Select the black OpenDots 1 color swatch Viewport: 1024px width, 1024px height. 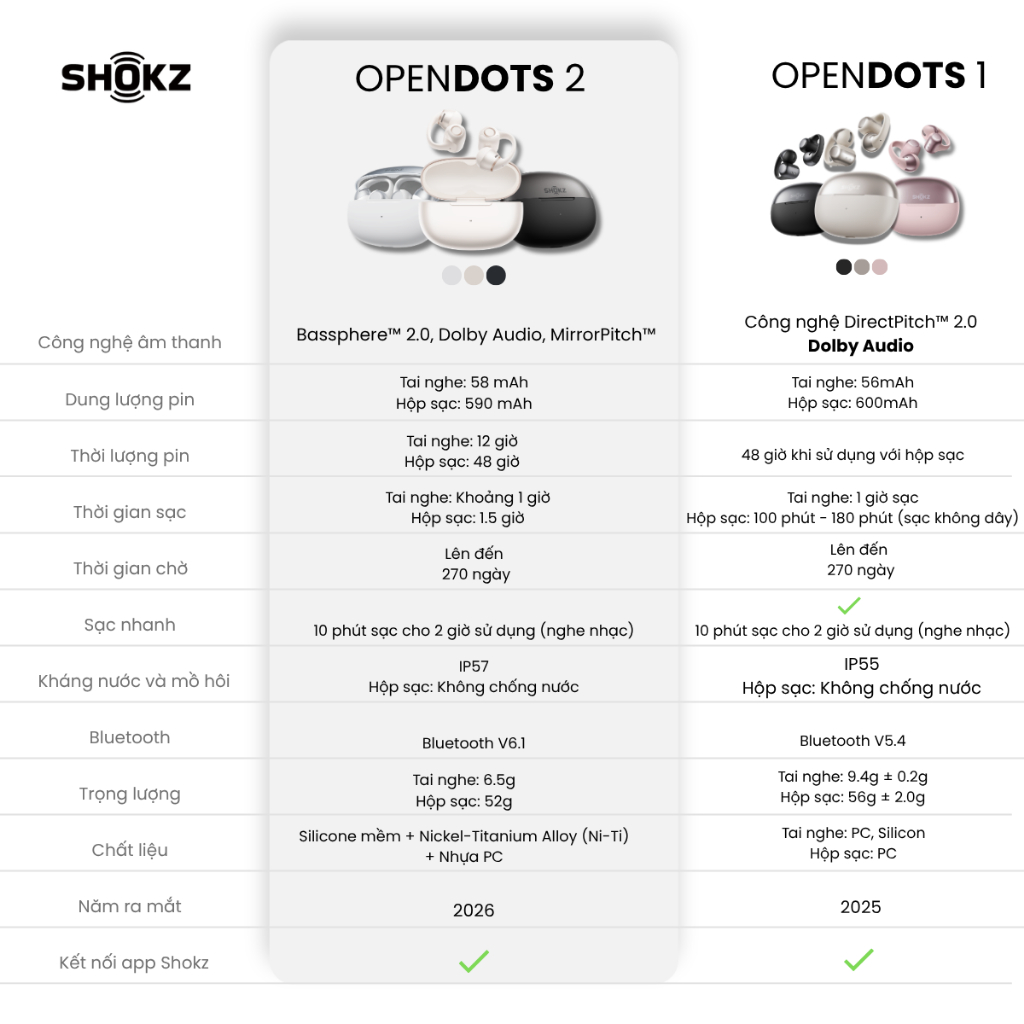[844, 266]
